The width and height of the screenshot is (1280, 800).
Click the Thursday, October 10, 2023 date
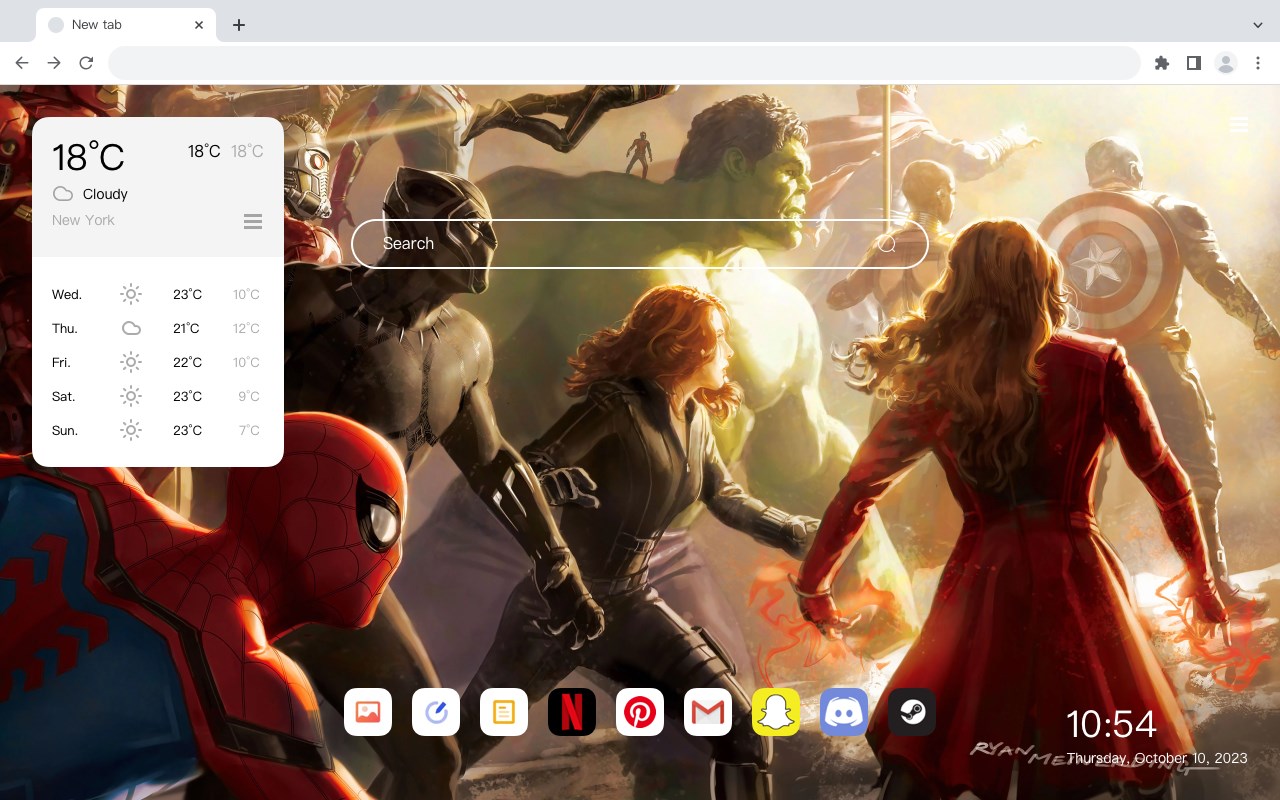pos(1157,758)
